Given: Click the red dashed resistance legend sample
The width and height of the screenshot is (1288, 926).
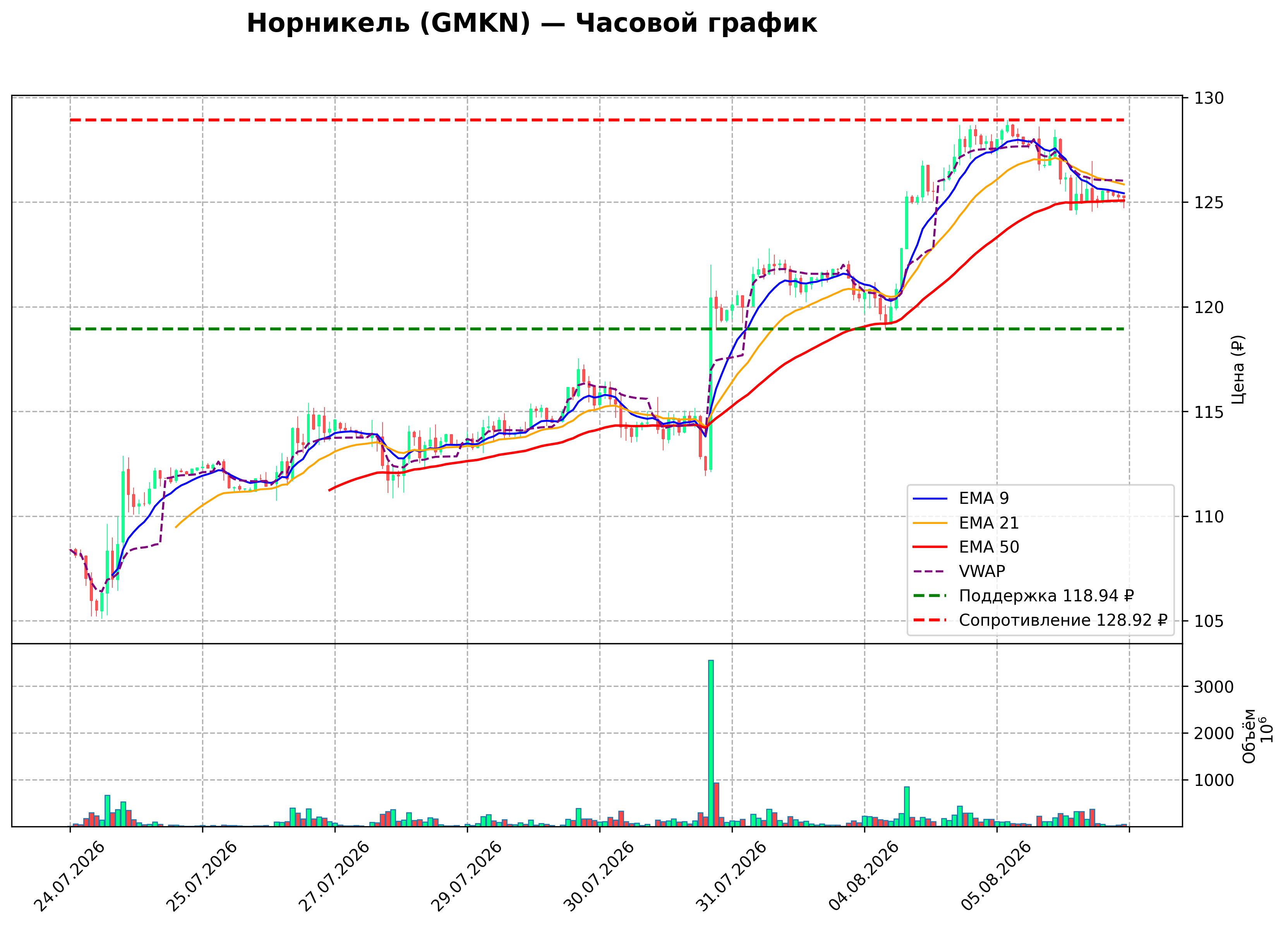Looking at the screenshot, I should (x=930, y=621).
